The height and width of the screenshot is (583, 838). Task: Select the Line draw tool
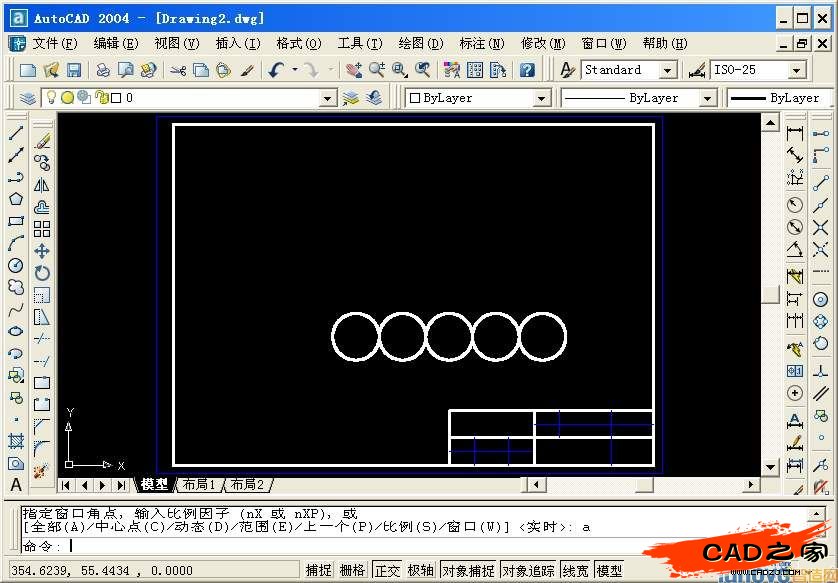16,133
